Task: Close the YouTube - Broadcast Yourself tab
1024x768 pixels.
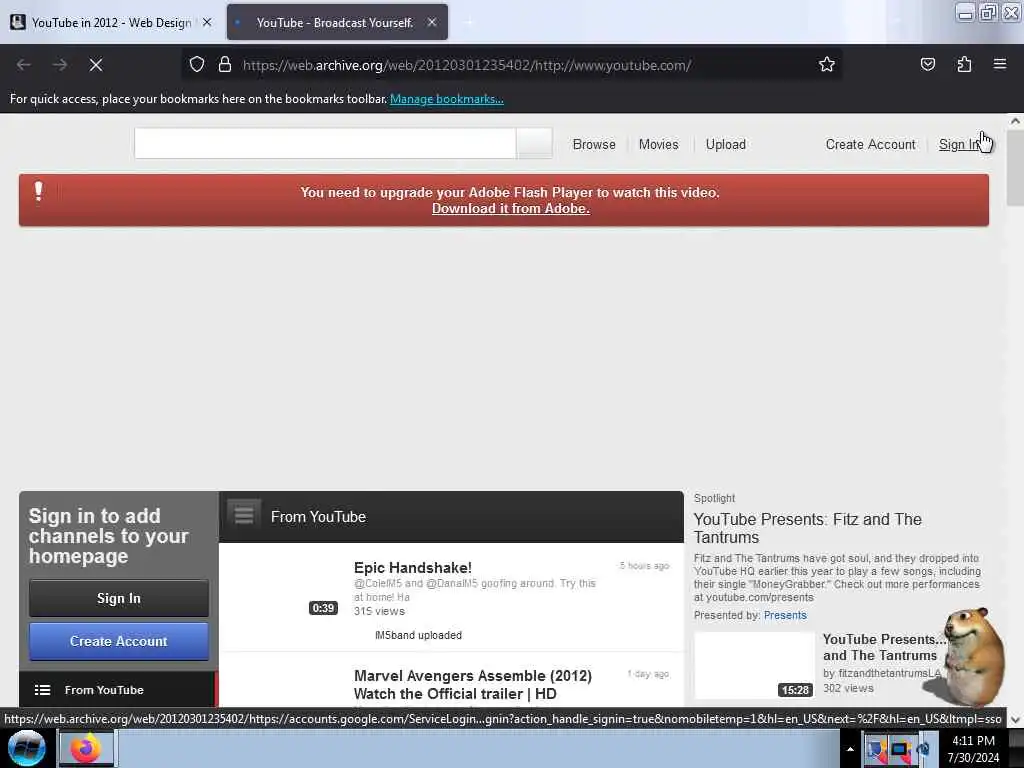Action: (x=432, y=22)
